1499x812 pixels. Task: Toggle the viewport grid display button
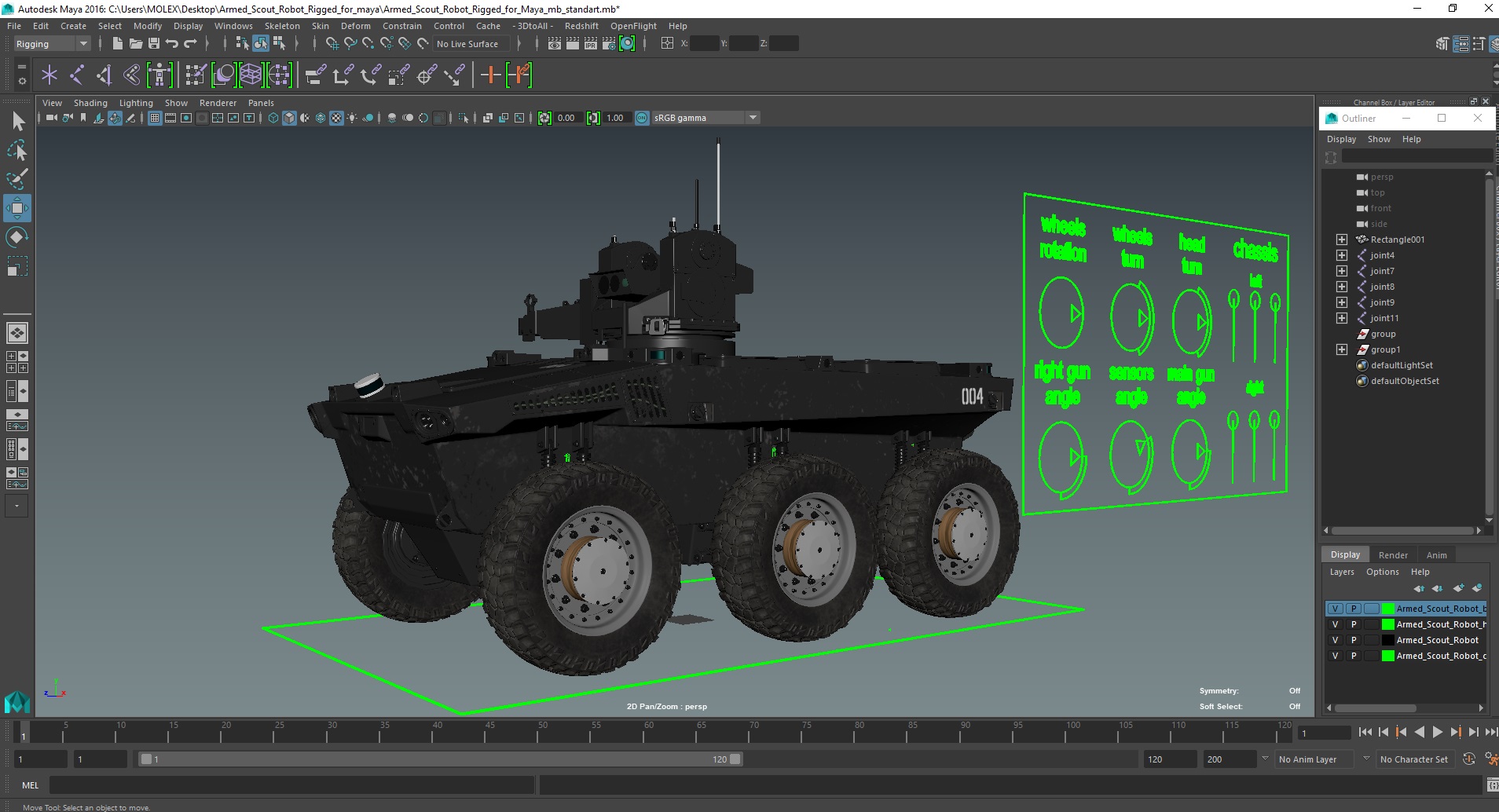click(x=155, y=118)
